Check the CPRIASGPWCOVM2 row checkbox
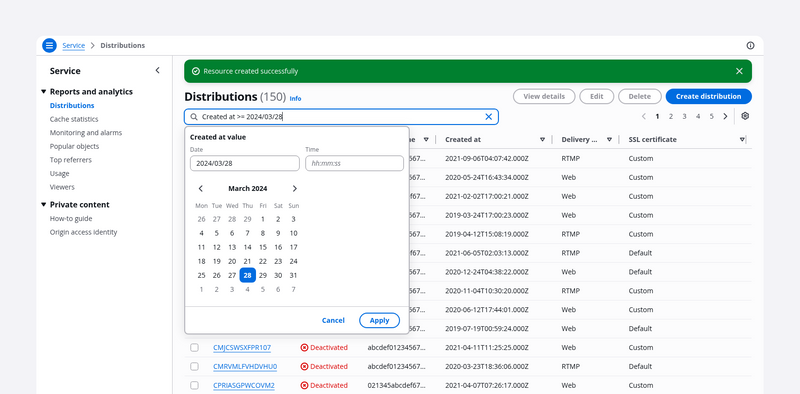The width and height of the screenshot is (800, 394). tap(194, 385)
